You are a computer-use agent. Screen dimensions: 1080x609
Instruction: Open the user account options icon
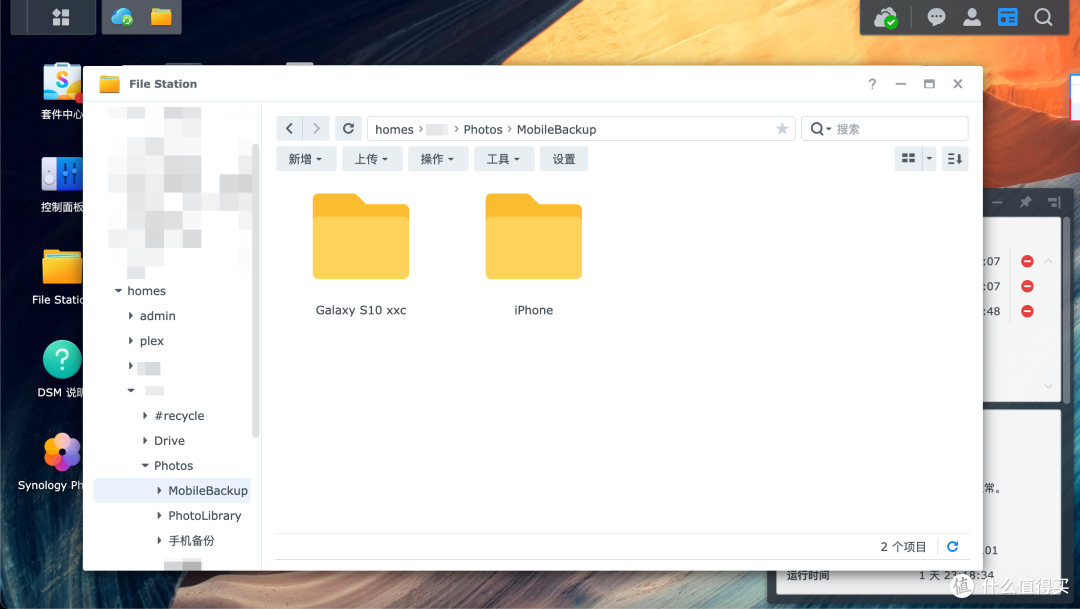[x=972, y=17]
